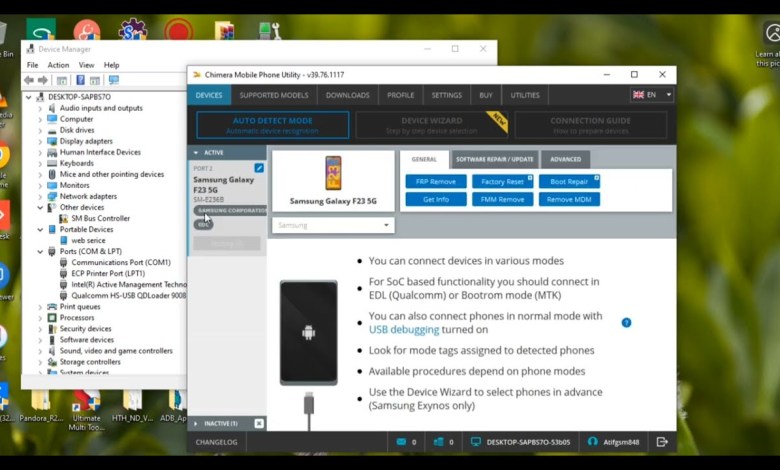Click the news counter icon in status bar
The width and height of the screenshot is (780, 470).
[x=439, y=441]
